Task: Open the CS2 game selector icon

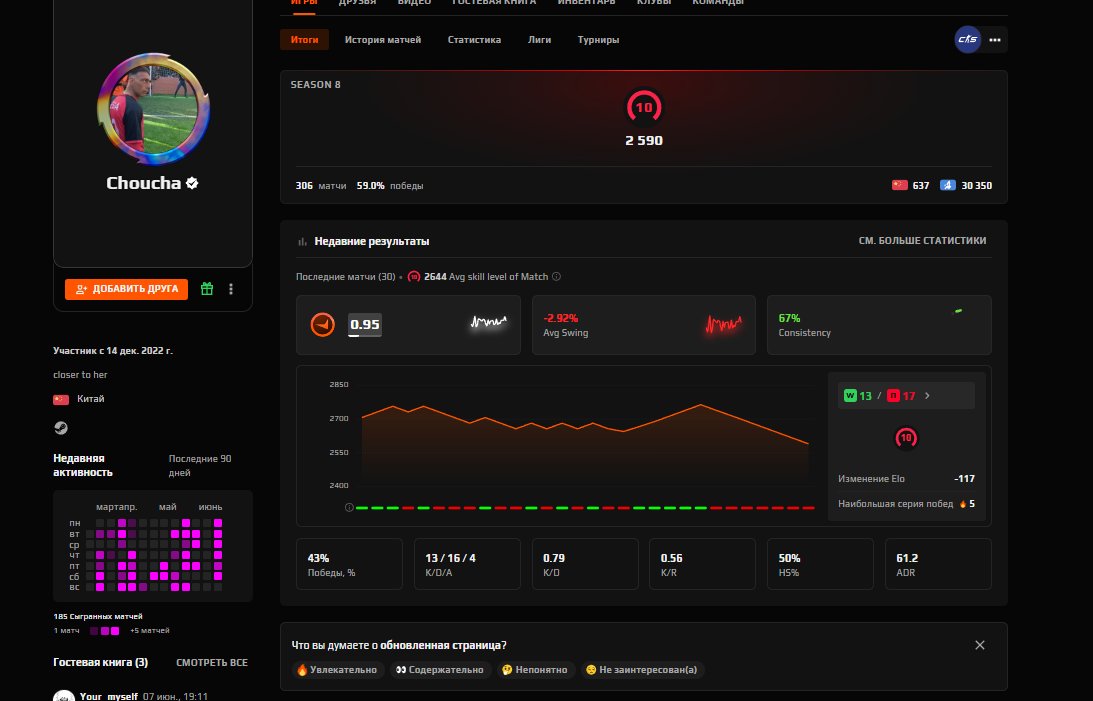Action: [968, 40]
